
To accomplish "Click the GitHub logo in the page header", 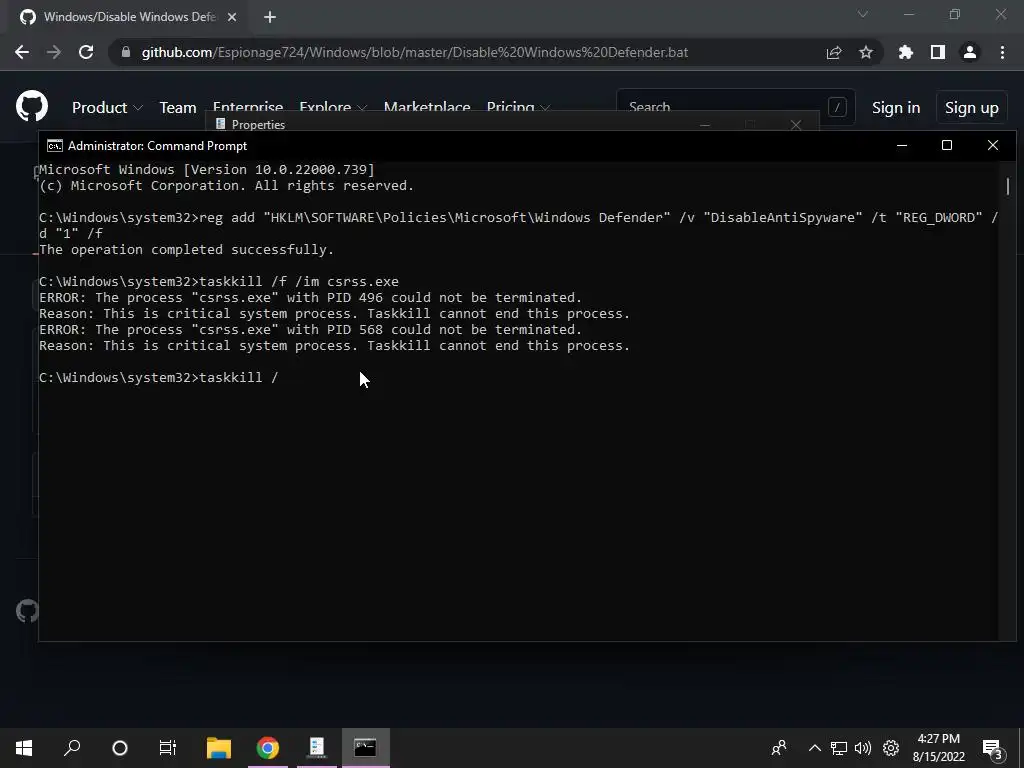I will tap(31, 106).
